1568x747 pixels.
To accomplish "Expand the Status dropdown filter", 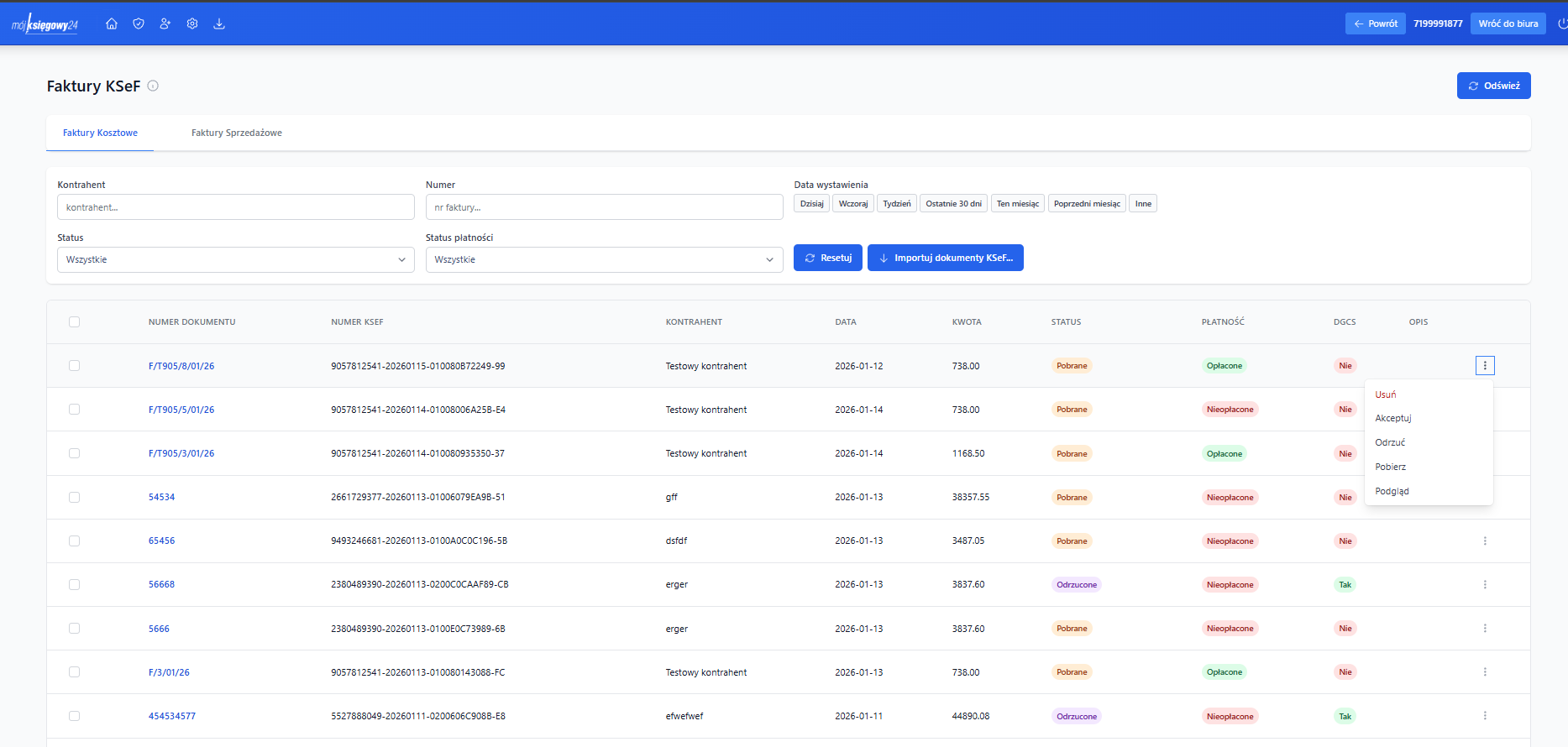I will point(235,259).
